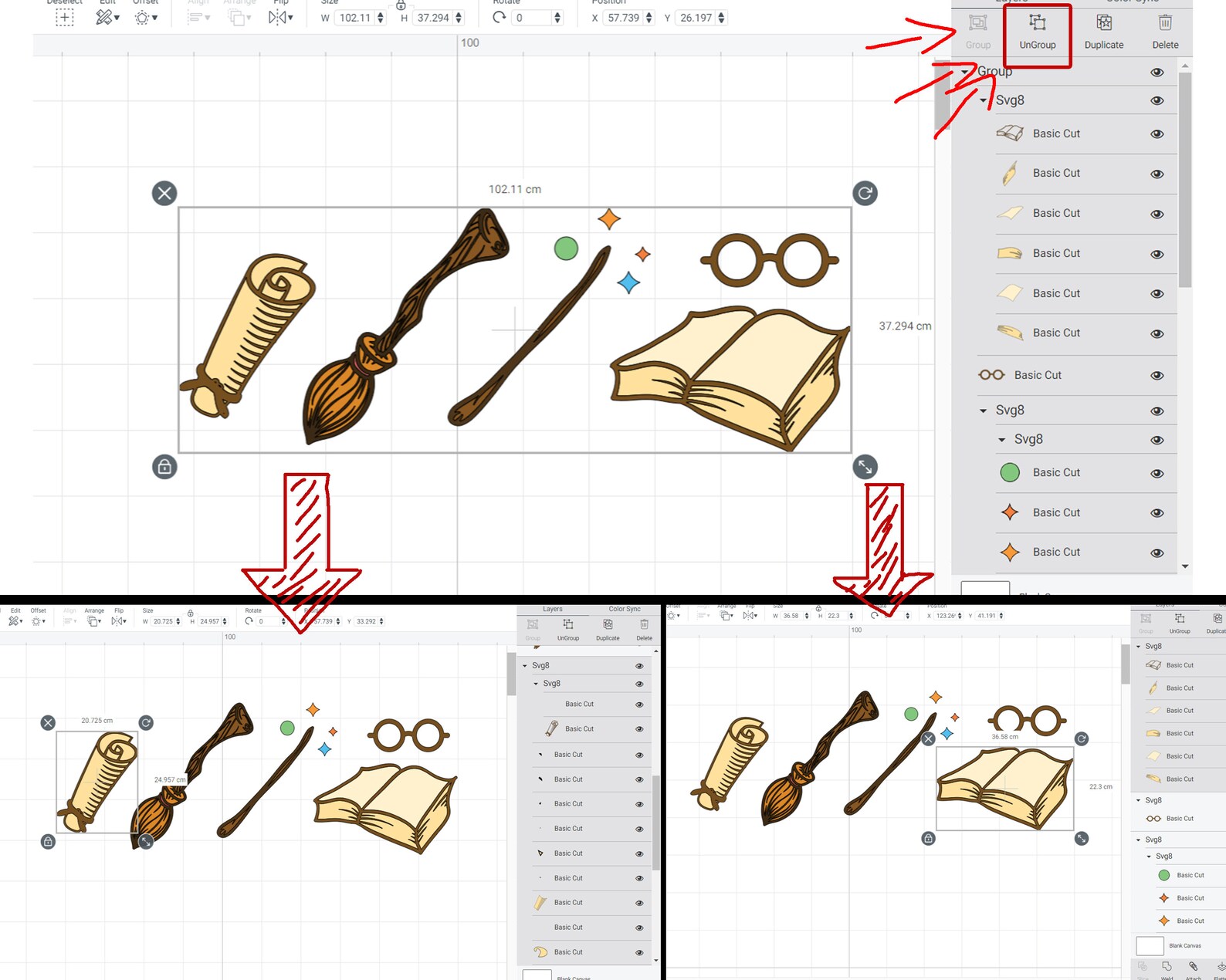Hide the arrowhead-shaped Basic Cut layer, bottom-left panel

point(638,854)
